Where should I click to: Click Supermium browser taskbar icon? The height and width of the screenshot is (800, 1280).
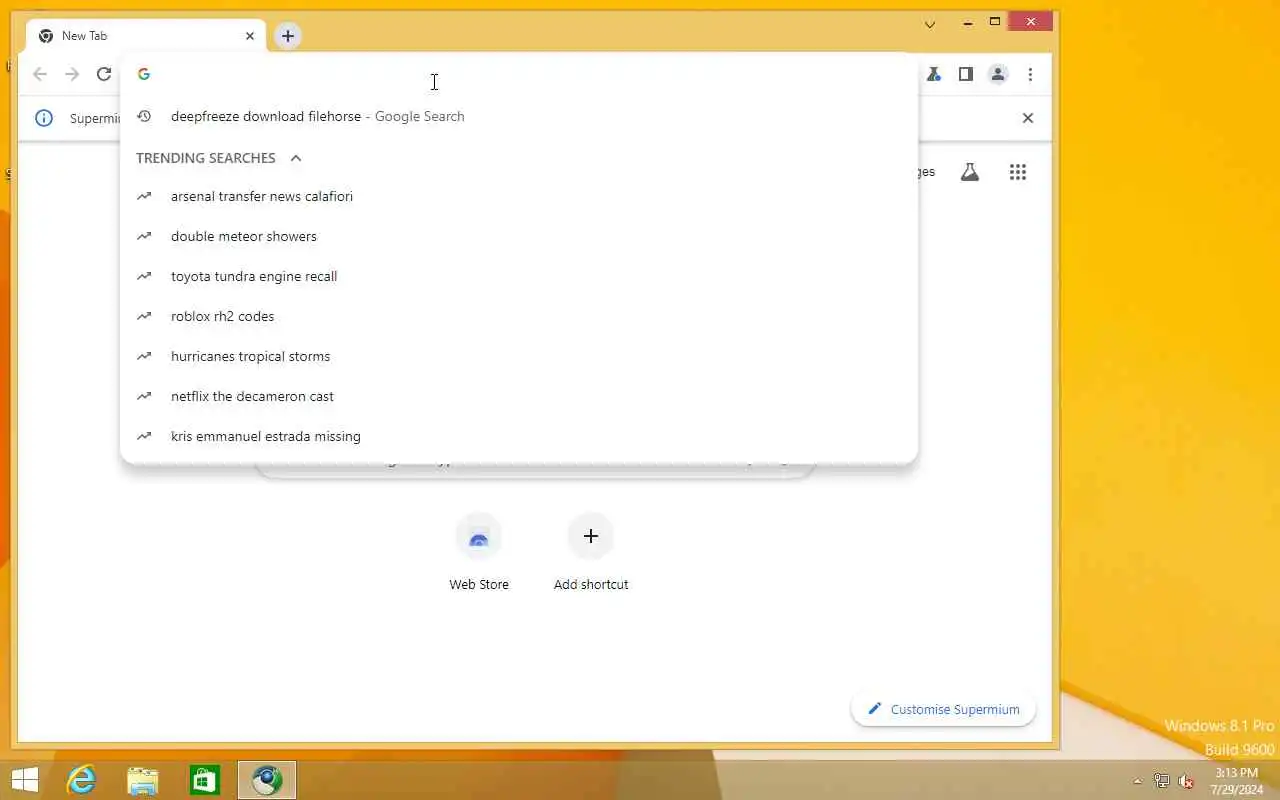pos(267,780)
